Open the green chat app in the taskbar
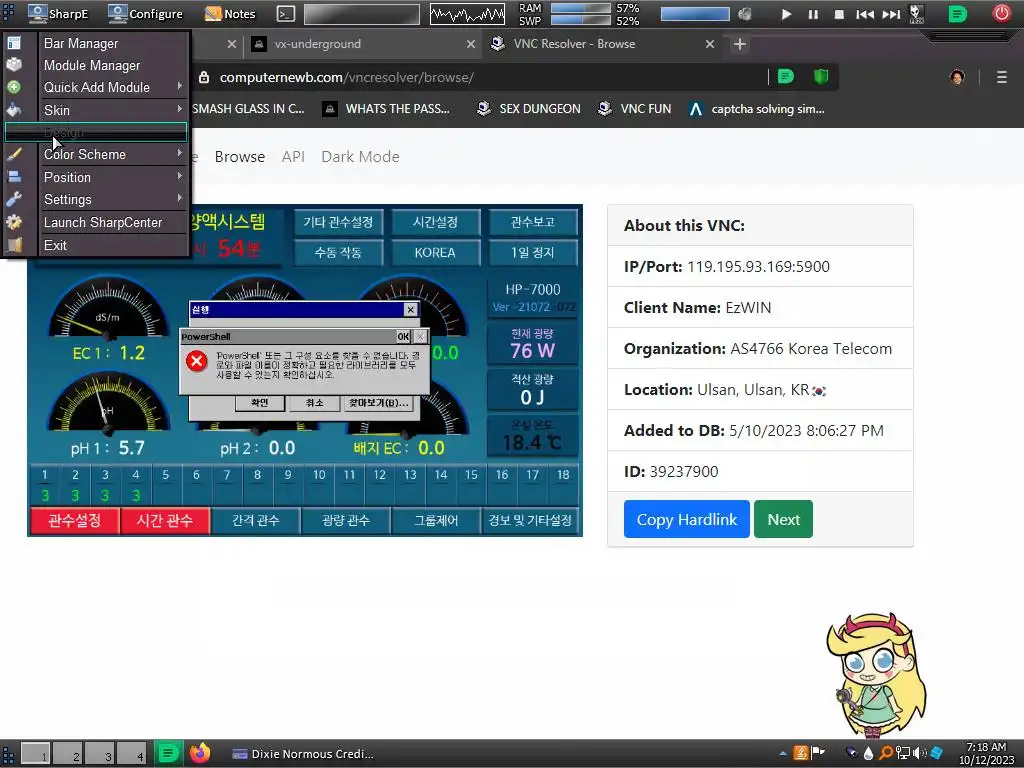The image size is (1024, 768). (x=168, y=753)
